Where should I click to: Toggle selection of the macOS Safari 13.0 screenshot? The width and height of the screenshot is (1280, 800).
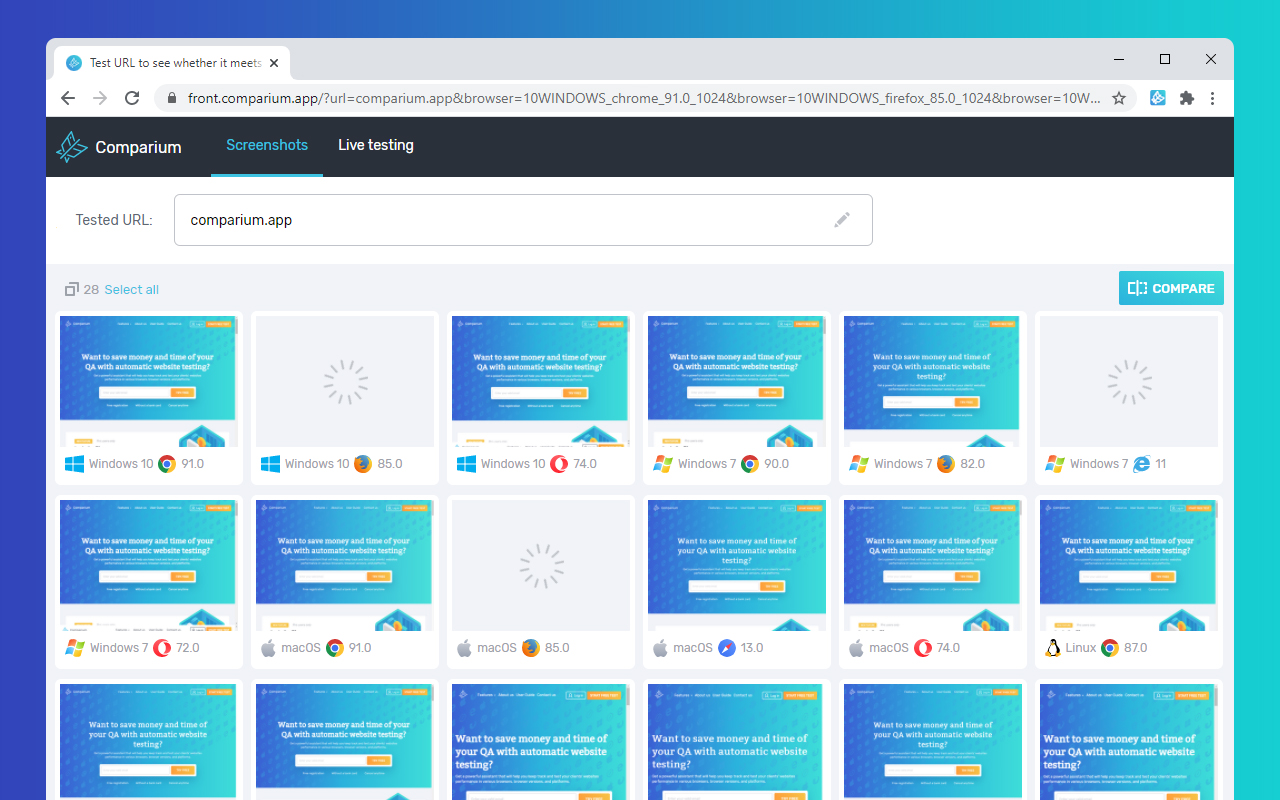tap(737, 565)
